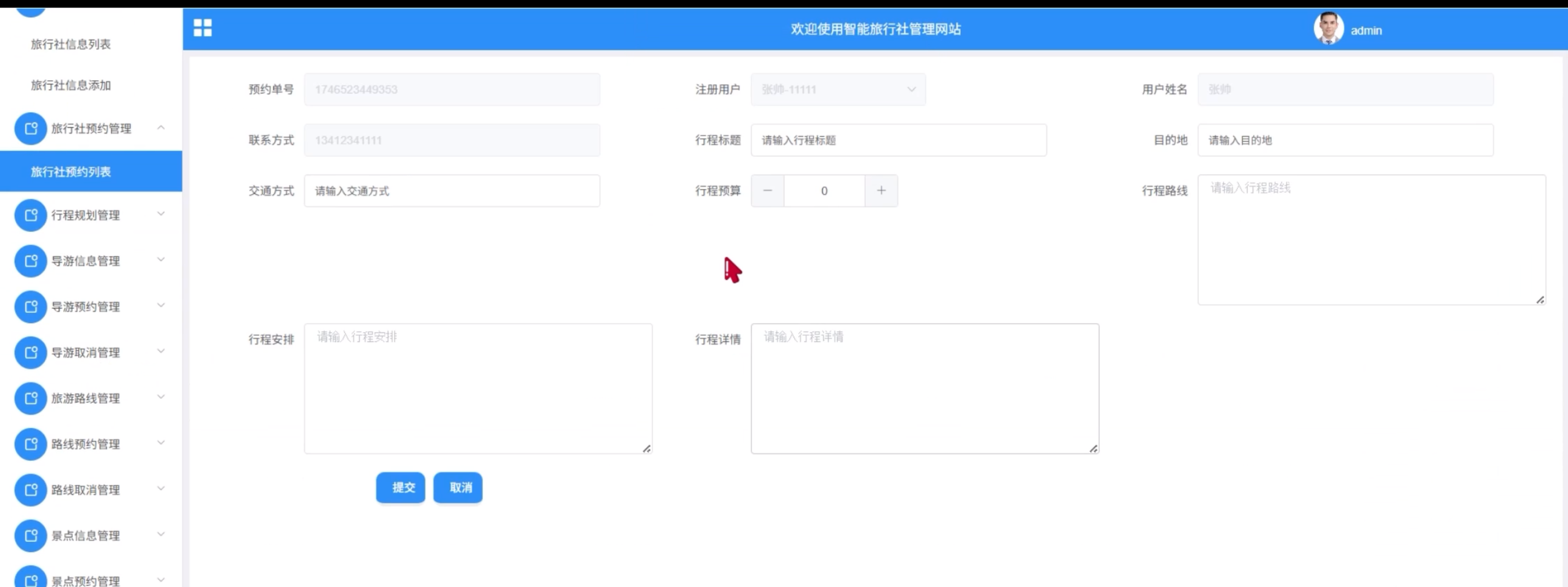The width and height of the screenshot is (1568, 587).
Task: Click the 景点信息管理 sidebar icon
Action: (x=31, y=535)
